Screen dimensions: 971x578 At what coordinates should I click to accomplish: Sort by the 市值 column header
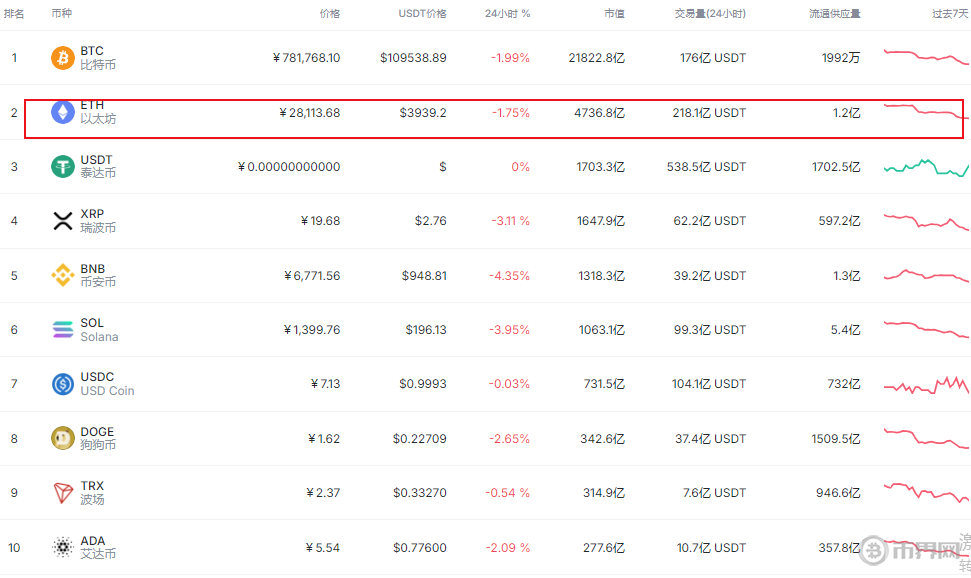click(x=614, y=14)
